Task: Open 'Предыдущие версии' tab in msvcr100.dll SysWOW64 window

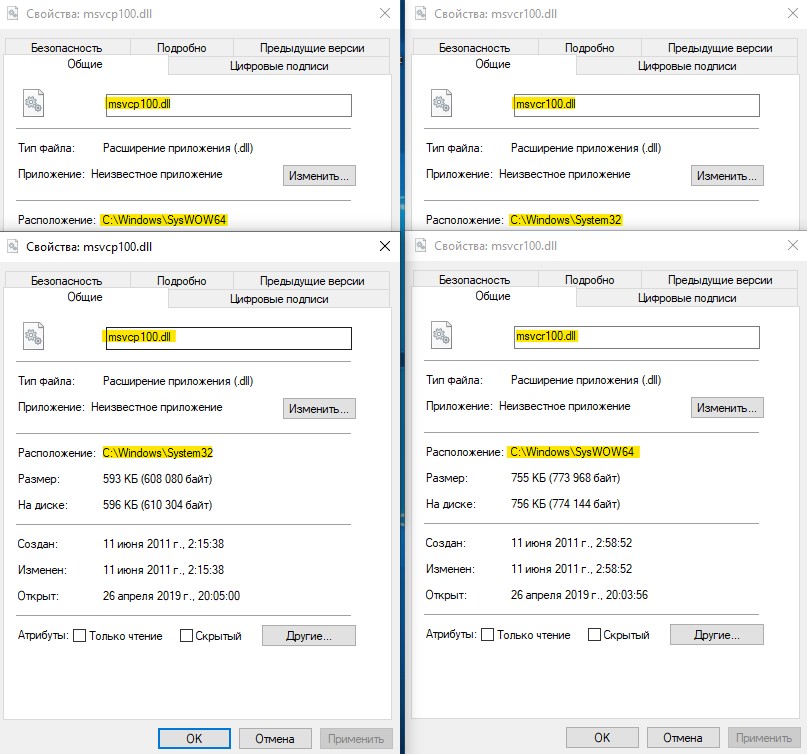Action: coord(720,279)
